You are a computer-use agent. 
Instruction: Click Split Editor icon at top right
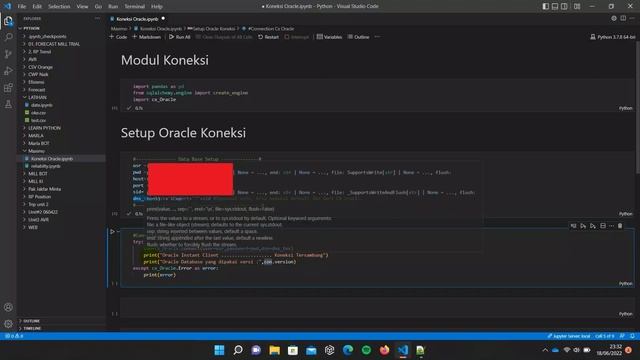[623, 18]
